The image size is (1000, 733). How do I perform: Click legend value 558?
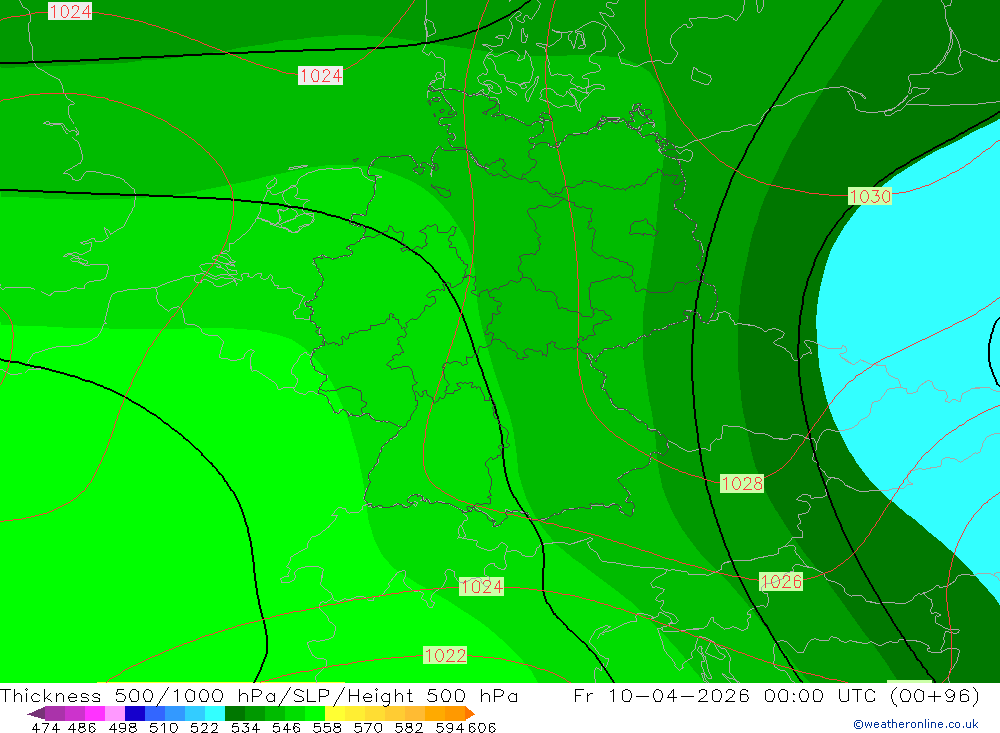(327, 728)
